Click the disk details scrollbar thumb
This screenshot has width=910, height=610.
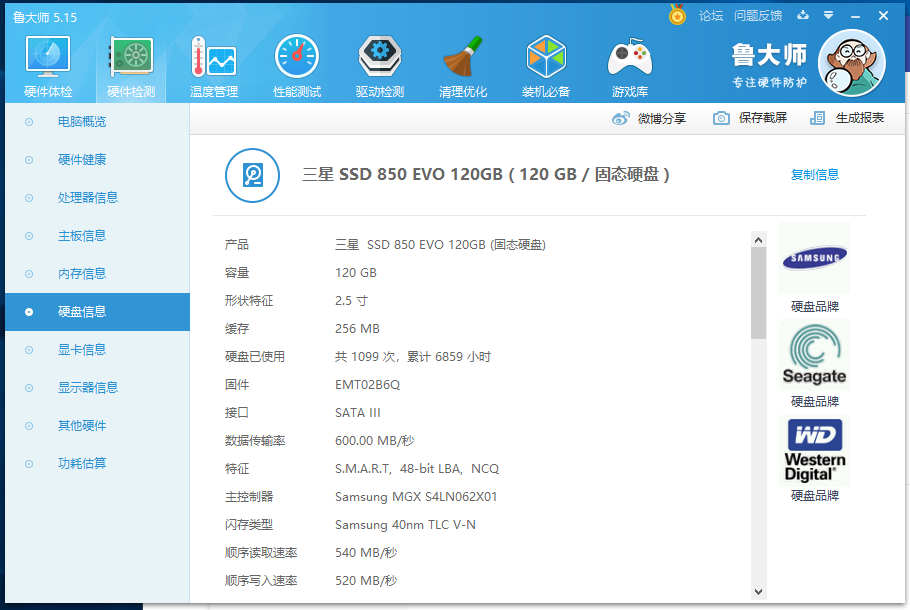tap(758, 293)
